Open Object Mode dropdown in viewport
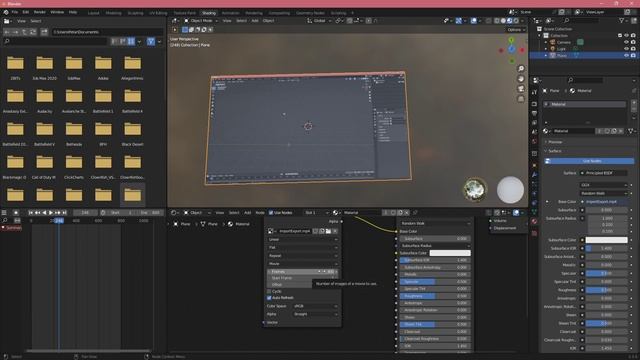Image resolution: width=640 pixels, height=360 pixels. coord(201,20)
